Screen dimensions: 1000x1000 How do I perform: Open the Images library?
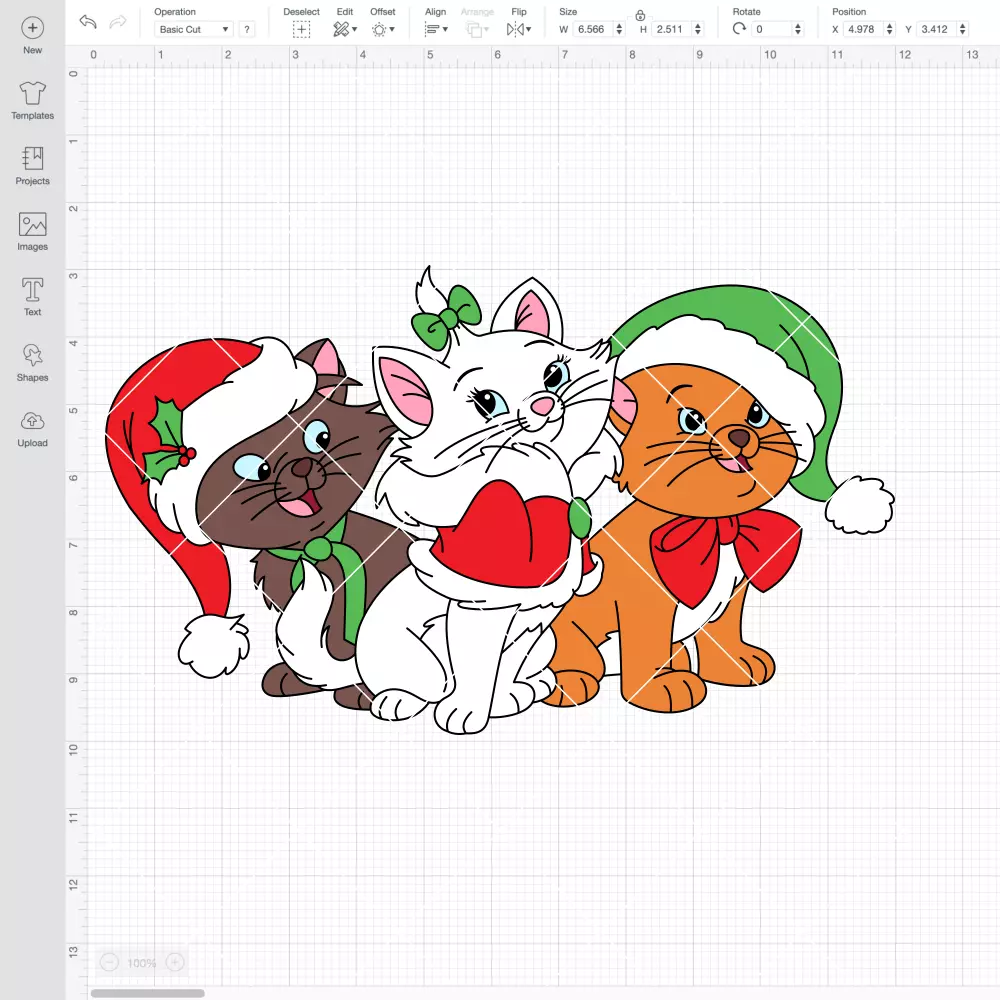coord(33,232)
